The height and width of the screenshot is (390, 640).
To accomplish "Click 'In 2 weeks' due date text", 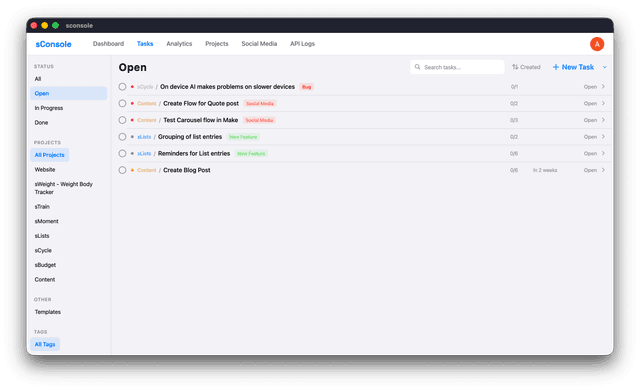I will 545,170.
